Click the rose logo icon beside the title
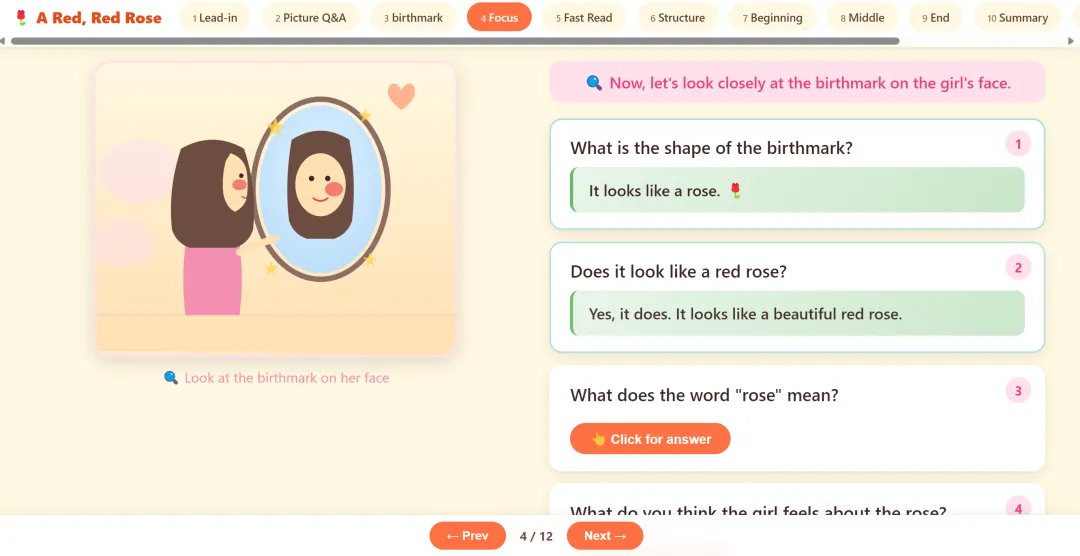The width and height of the screenshot is (1080, 556). pyautogui.click(x=21, y=18)
